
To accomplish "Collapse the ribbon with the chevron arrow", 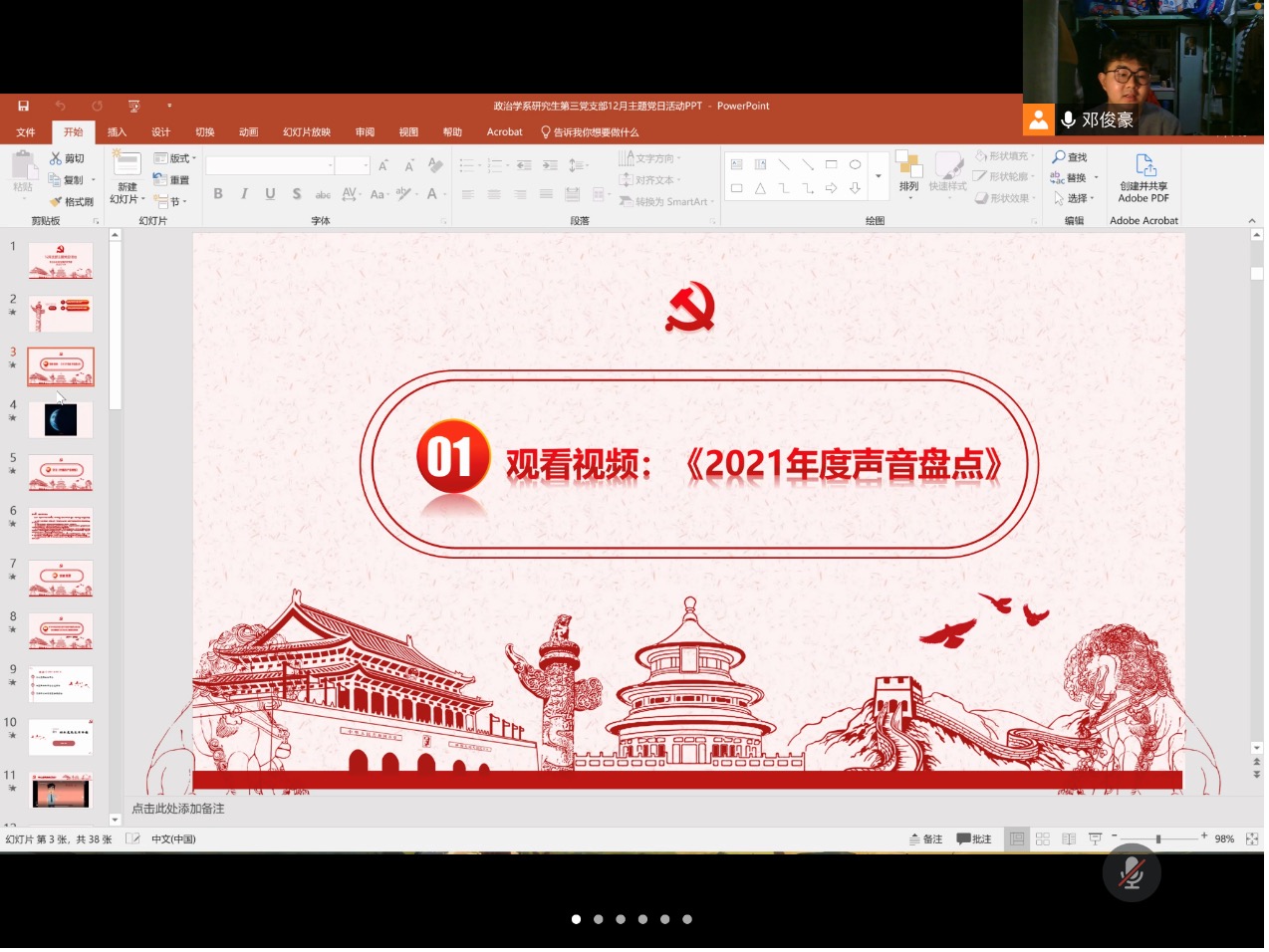I will point(1252,221).
